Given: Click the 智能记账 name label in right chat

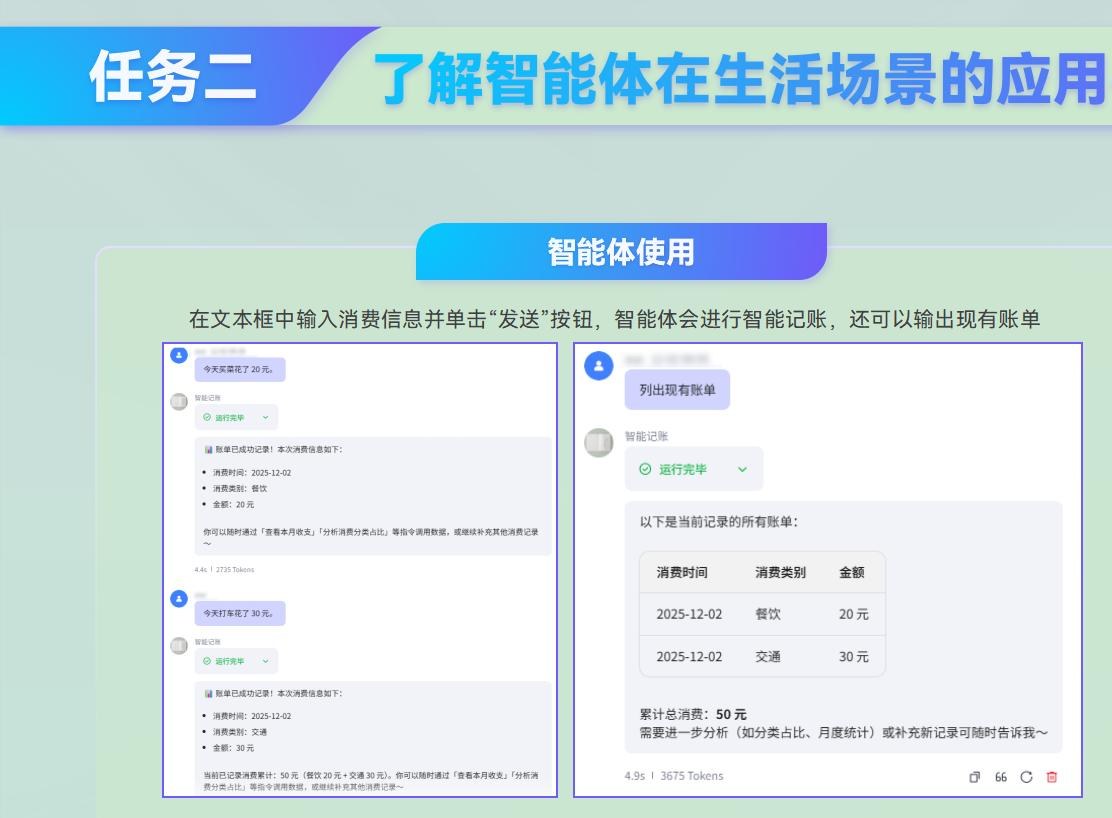Looking at the screenshot, I should coord(646,436).
